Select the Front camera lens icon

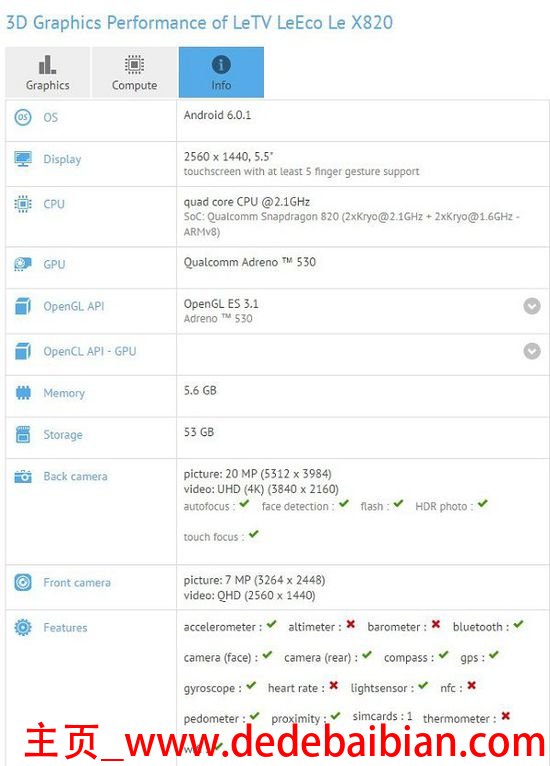tap(23, 582)
